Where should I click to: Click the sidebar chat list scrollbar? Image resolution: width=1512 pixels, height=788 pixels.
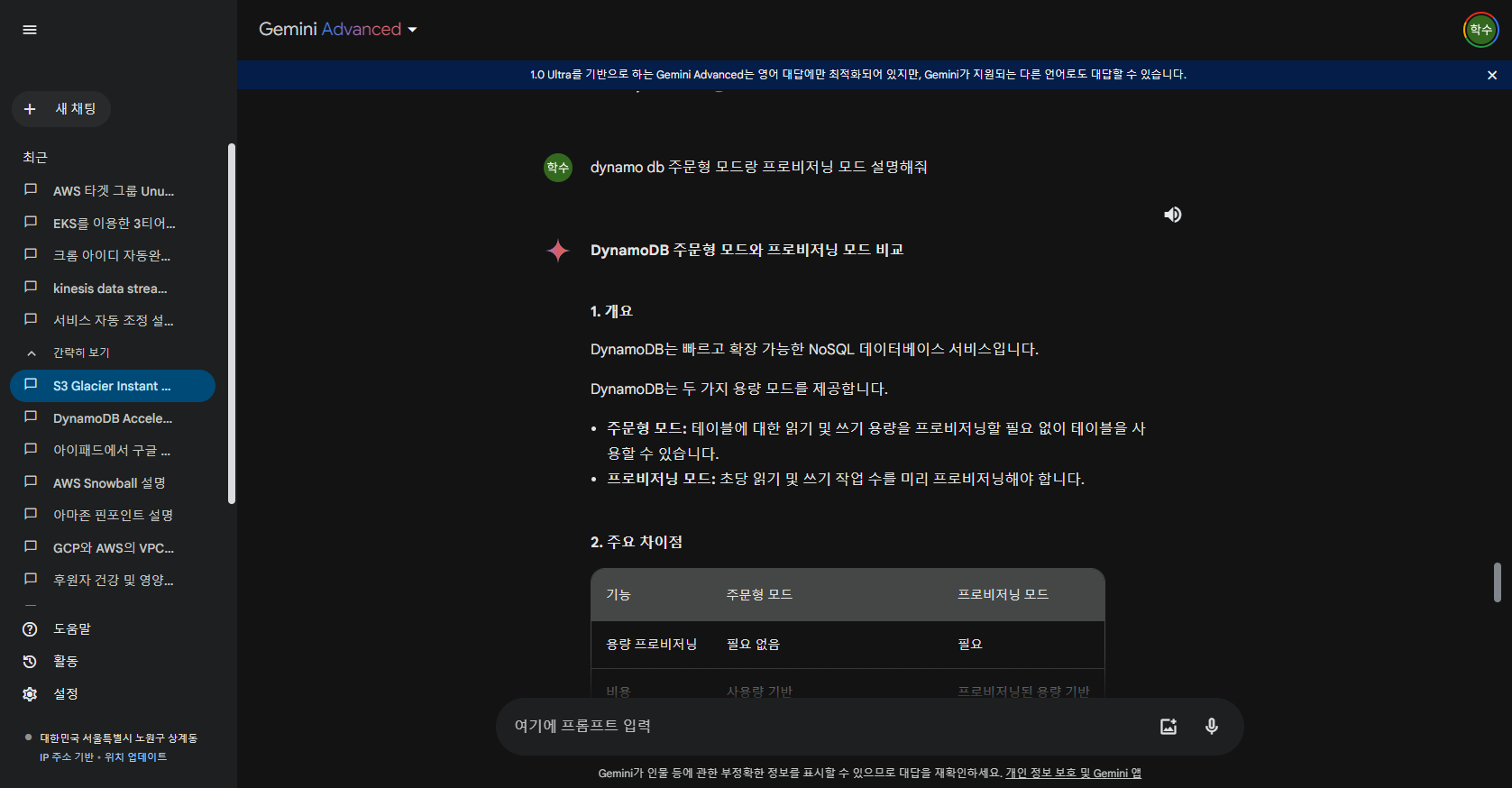click(232, 325)
